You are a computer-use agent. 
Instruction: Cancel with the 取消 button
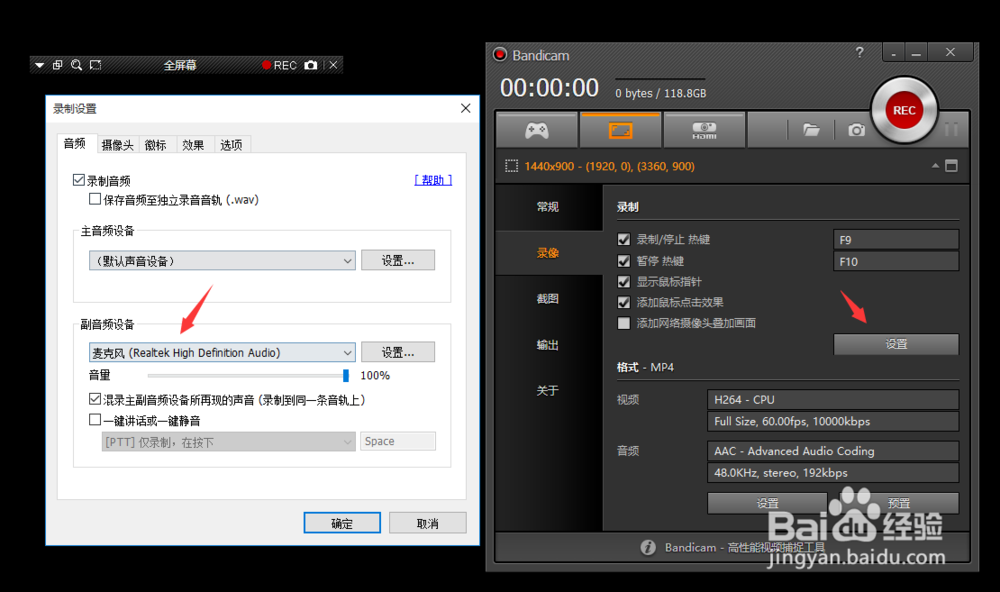[427, 523]
